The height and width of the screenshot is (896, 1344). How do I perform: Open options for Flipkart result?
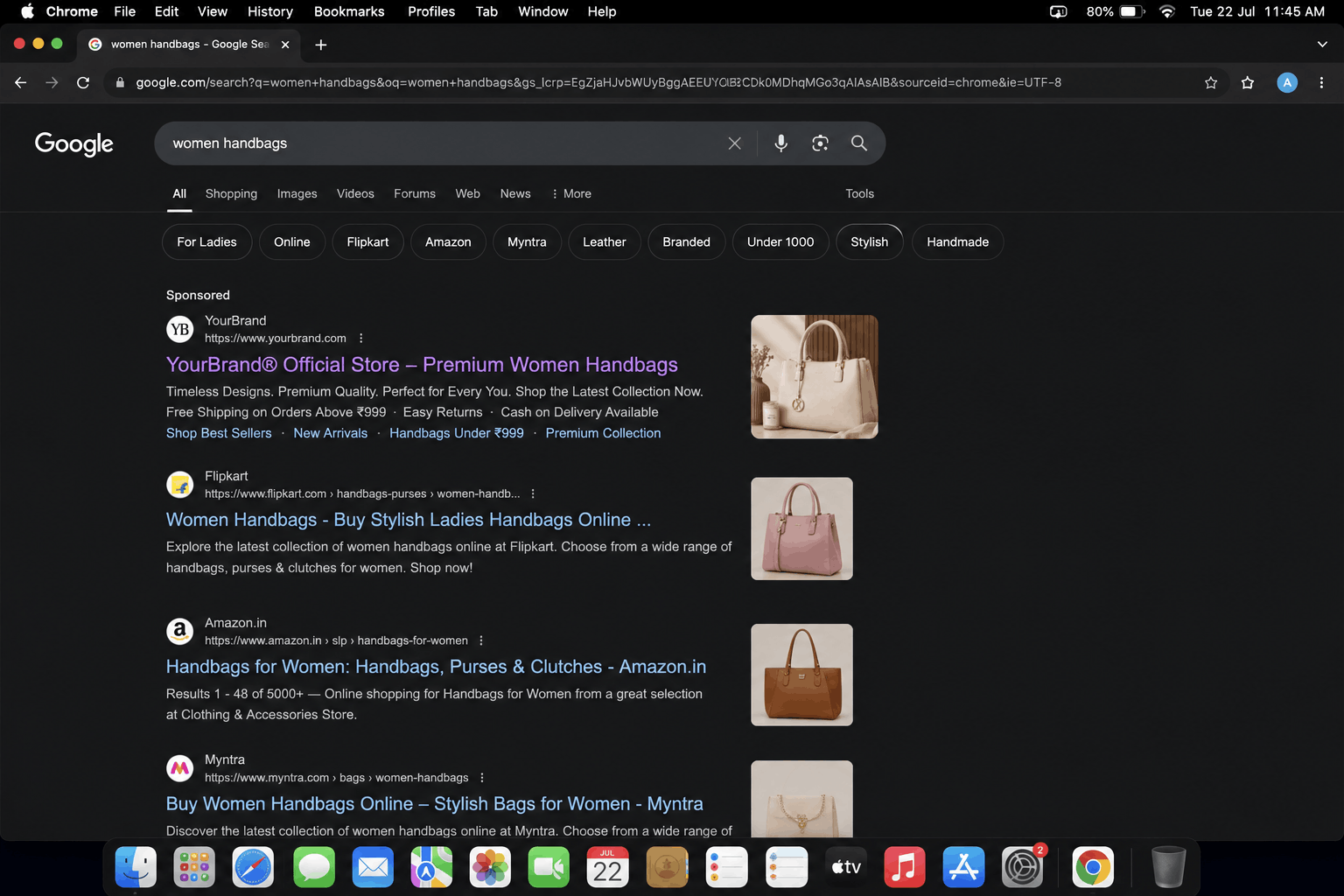coord(533,494)
